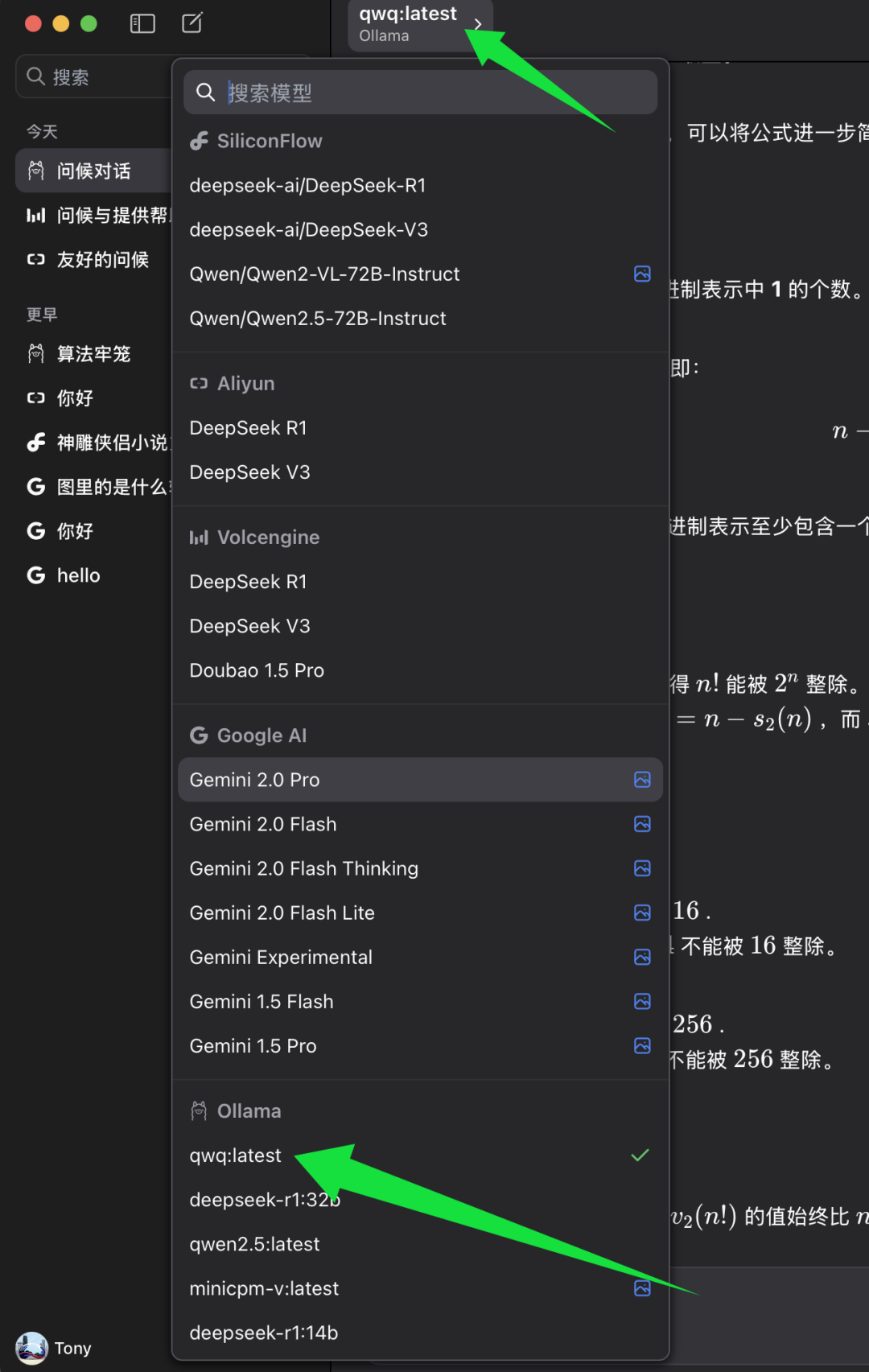Click the new chat compose icon
This screenshot has height=1372, width=869.
192,23
